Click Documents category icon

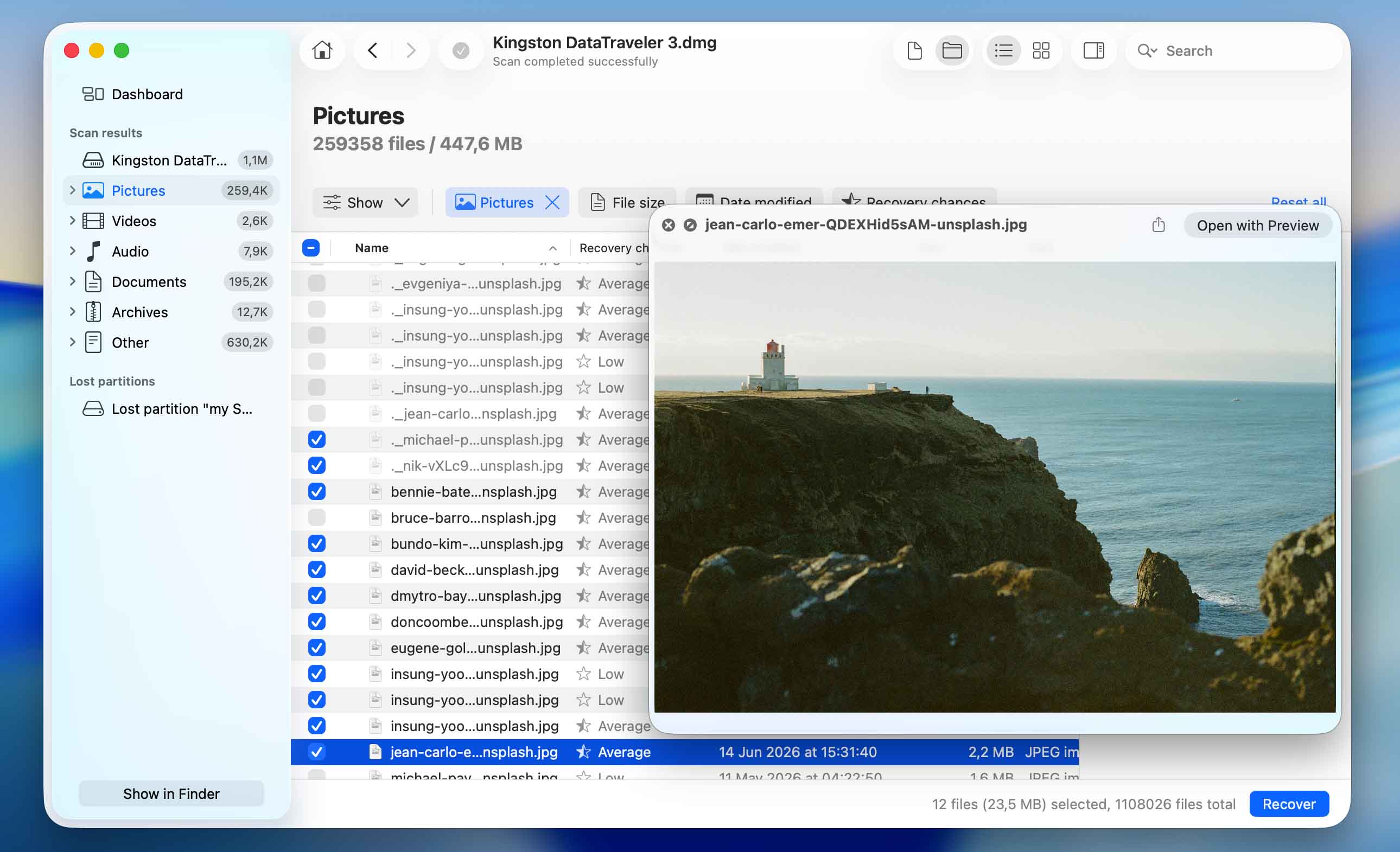tap(93, 281)
